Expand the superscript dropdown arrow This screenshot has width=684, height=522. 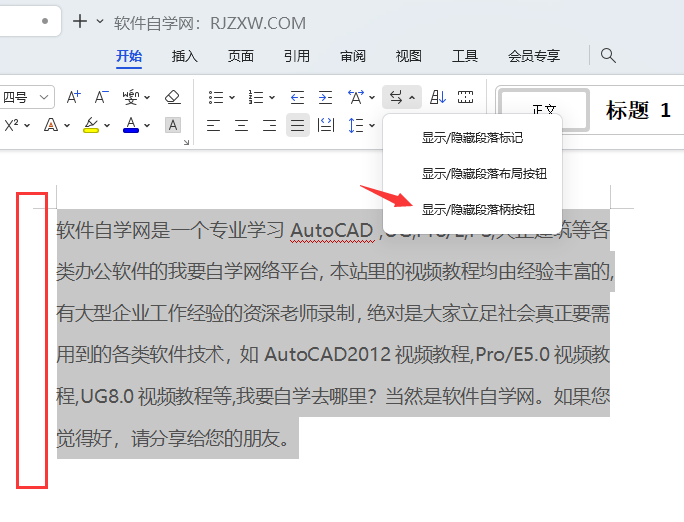click(x=27, y=126)
